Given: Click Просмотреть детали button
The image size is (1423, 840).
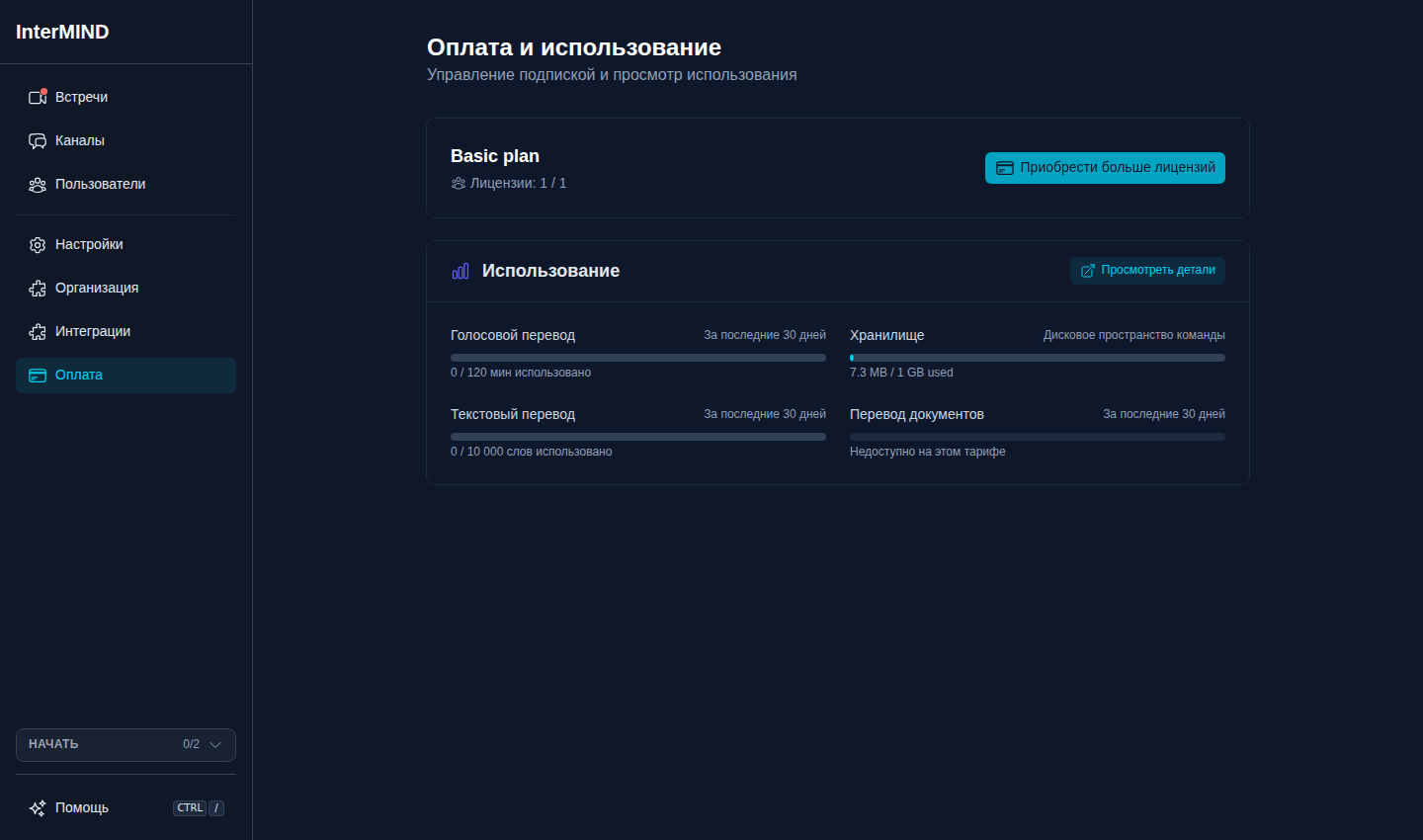Looking at the screenshot, I should [x=1147, y=271].
